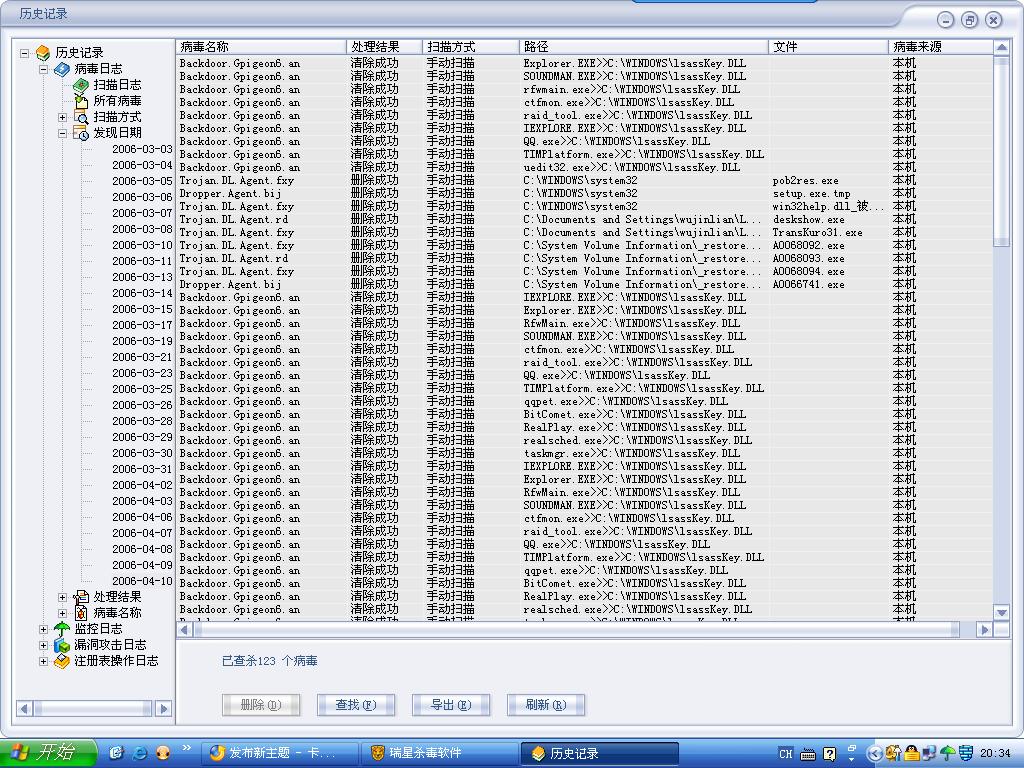
Task: Sort by 病毒名称 column header
Action: [x=261, y=46]
